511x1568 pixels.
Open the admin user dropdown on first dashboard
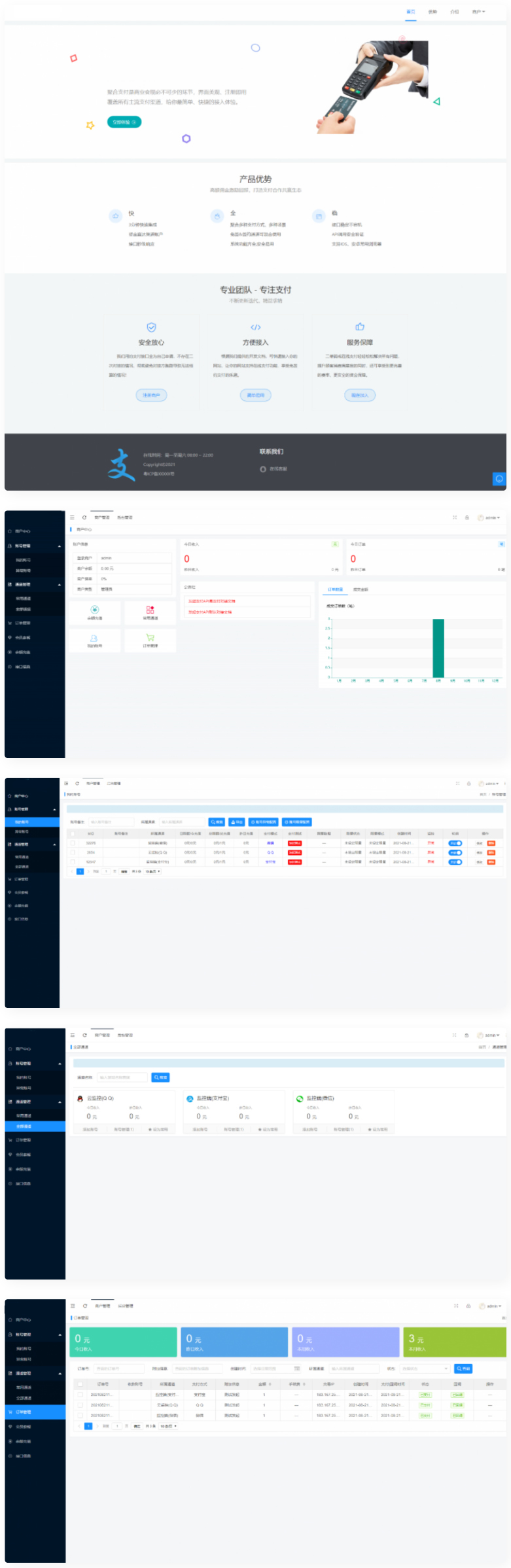coord(489,517)
